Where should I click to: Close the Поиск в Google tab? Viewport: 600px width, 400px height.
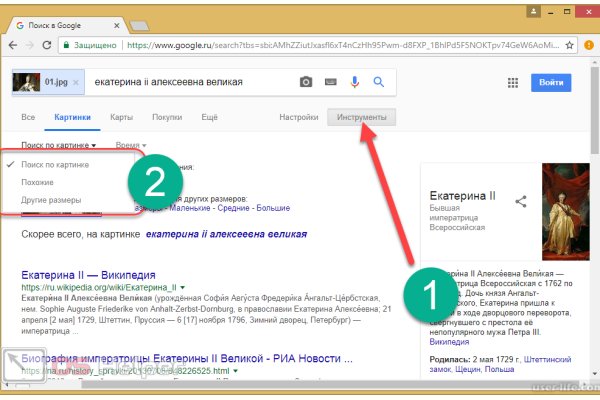pos(116,26)
